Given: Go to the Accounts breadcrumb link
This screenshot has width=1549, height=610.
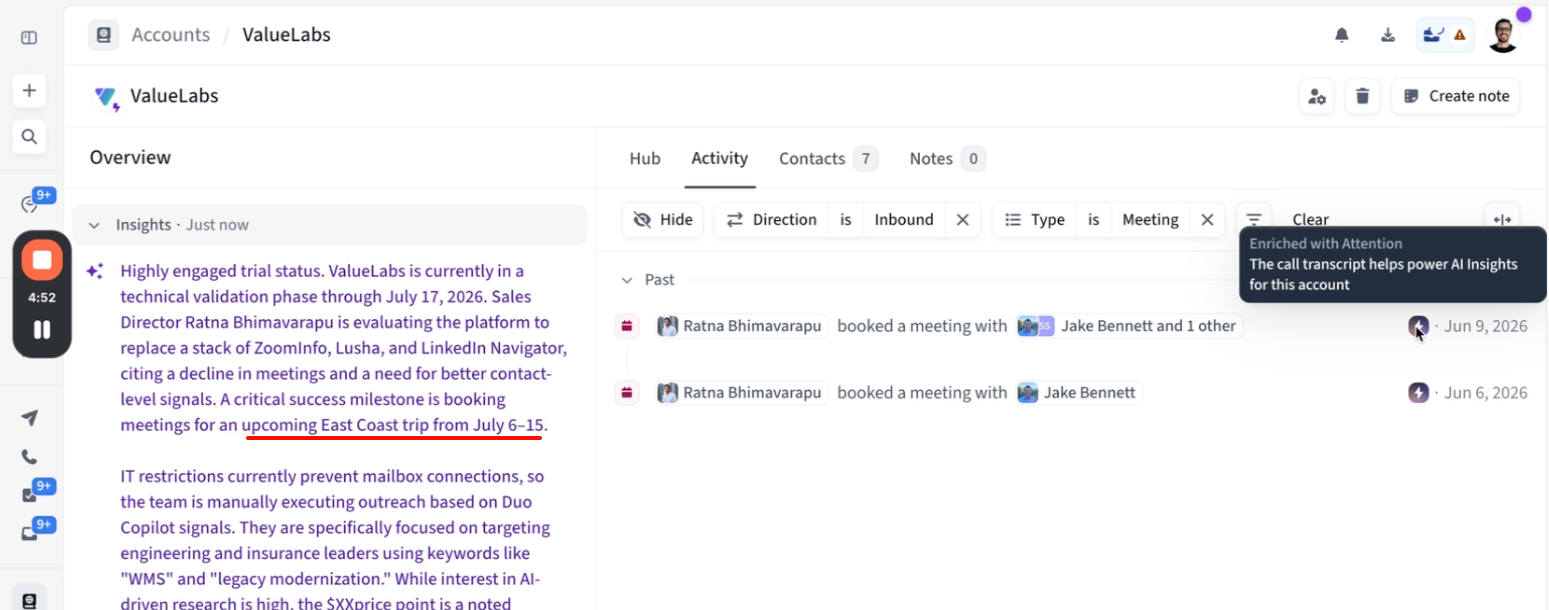Looking at the screenshot, I should point(171,35).
